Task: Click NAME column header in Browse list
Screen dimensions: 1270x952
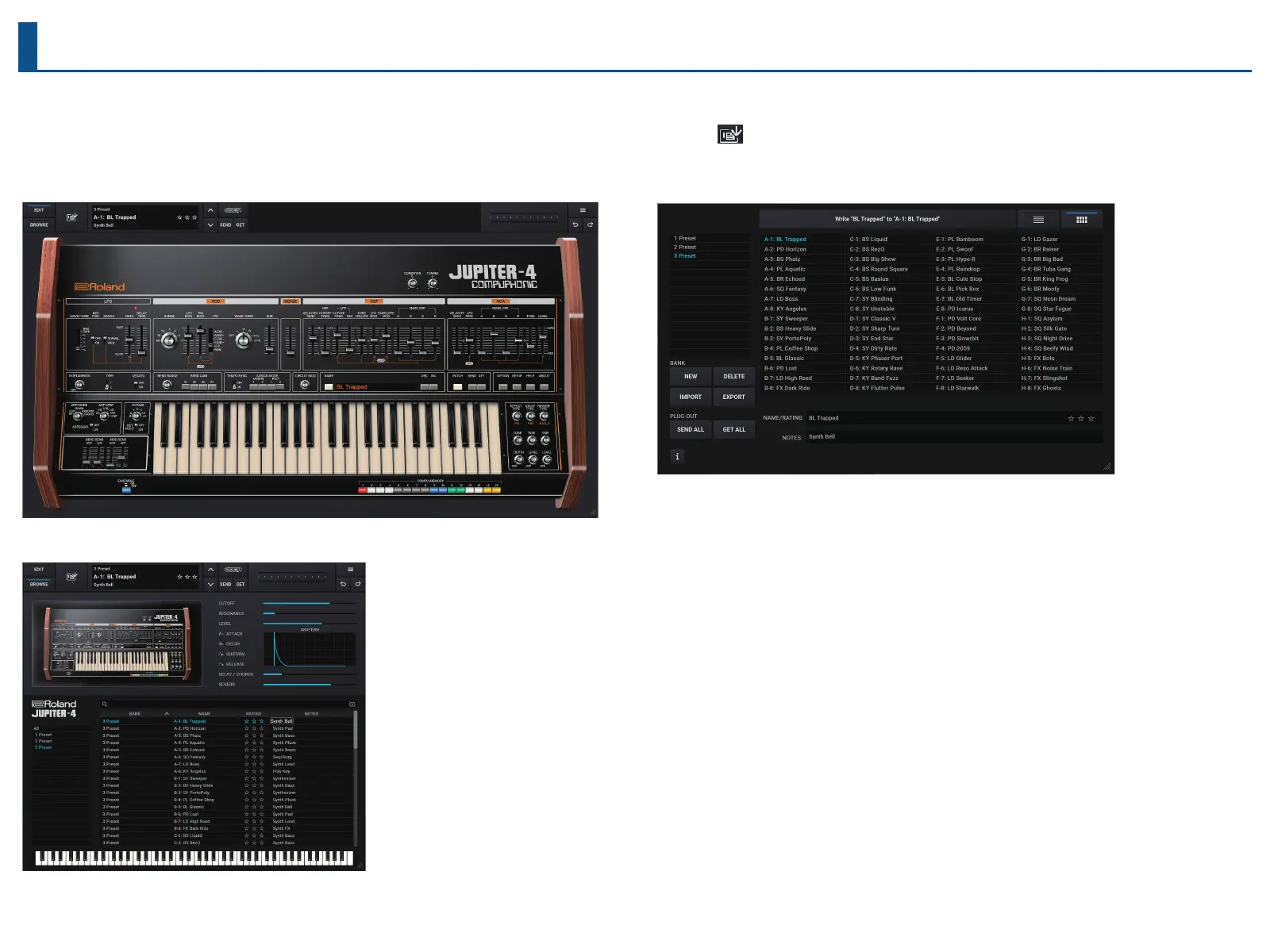Action: tap(204, 713)
